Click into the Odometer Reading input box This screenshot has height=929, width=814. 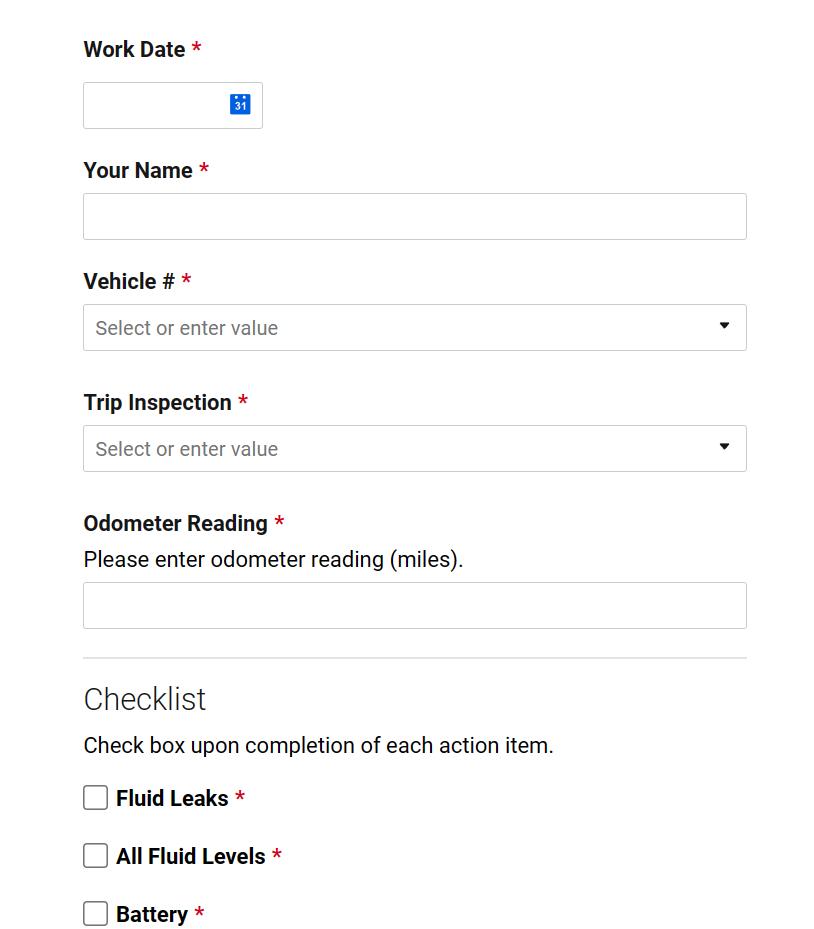415,606
